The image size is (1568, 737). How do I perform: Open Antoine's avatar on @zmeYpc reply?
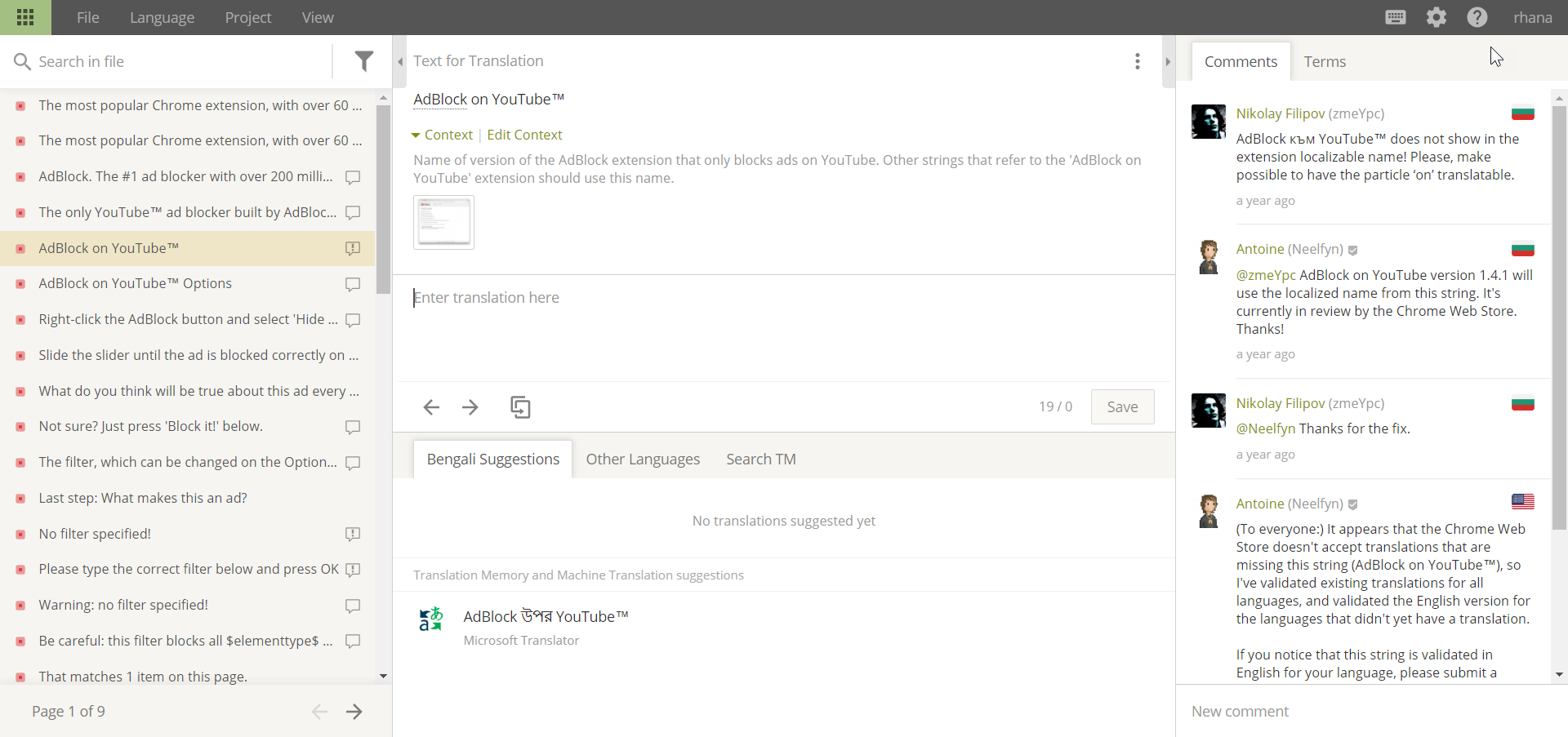(x=1208, y=257)
